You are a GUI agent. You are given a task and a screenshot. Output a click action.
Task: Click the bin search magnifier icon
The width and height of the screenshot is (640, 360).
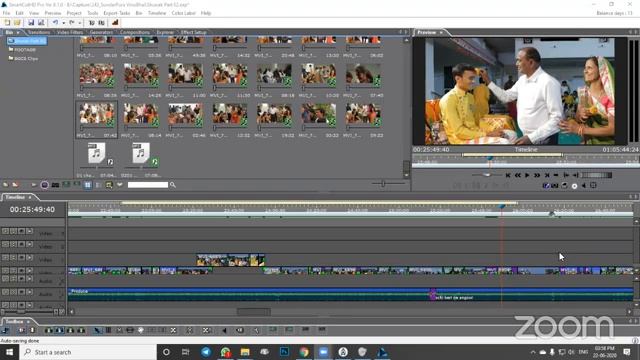pos(173,185)
